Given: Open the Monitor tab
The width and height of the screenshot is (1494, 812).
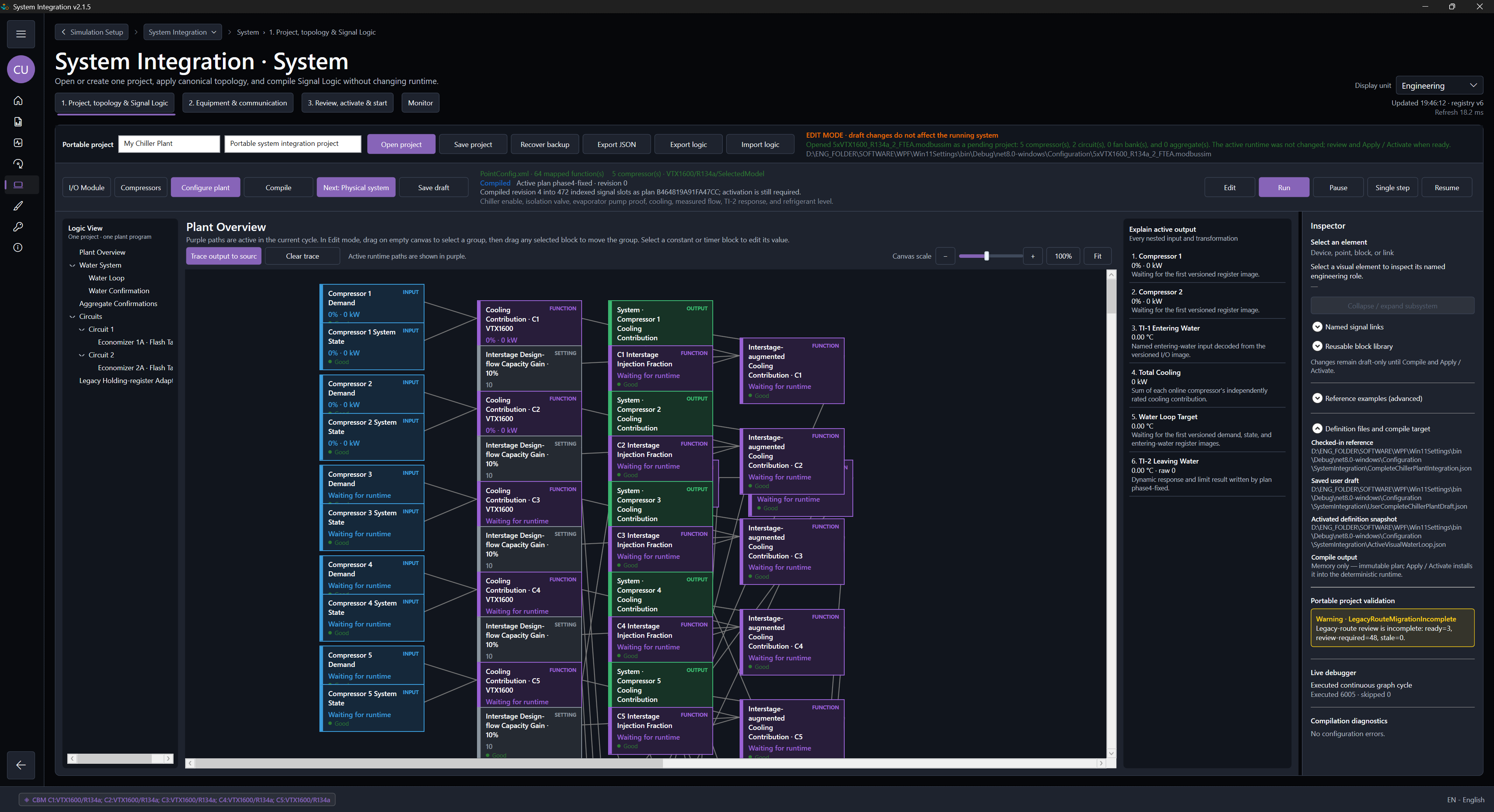Looking at the screenshot, I should (421, 103).
